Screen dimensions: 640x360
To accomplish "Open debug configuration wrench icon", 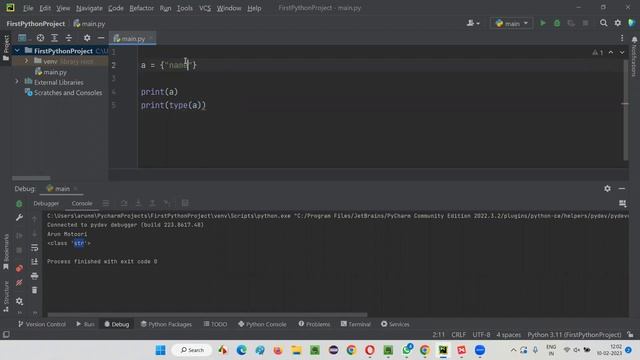I will (x=19, y=218).
